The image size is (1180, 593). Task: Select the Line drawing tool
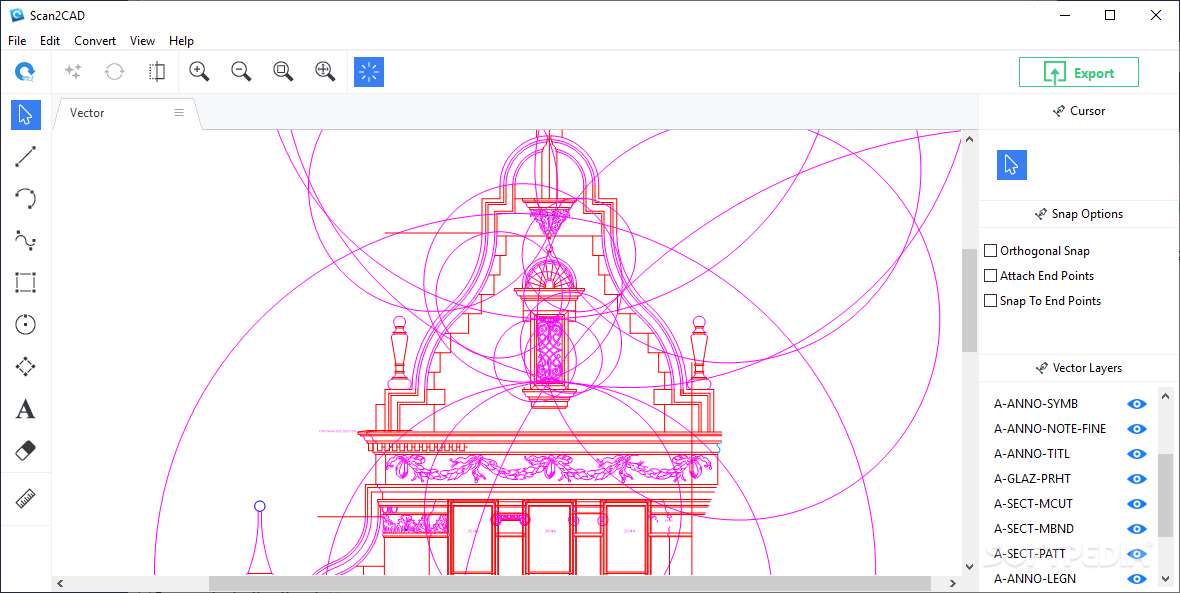click(x=25, y=156)
